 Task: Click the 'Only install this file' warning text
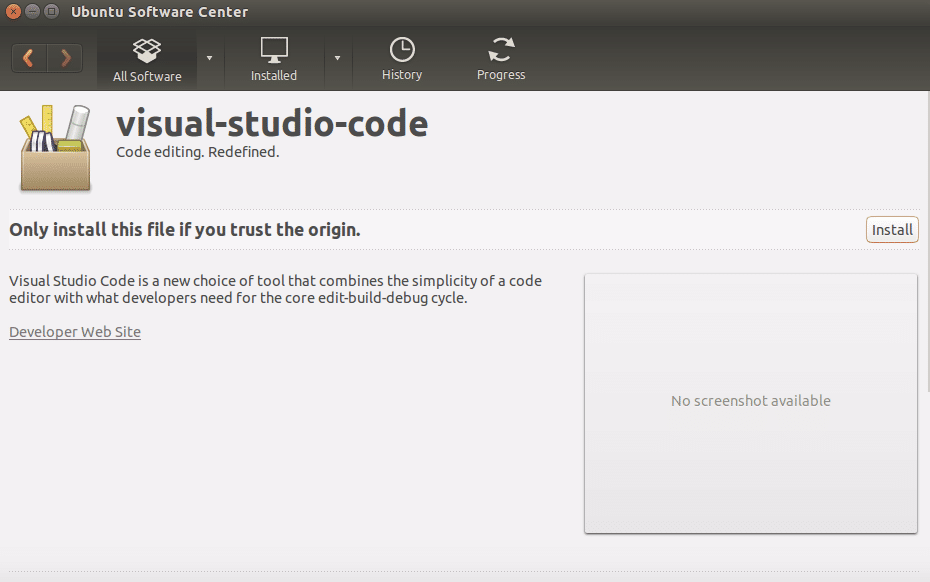(185, 230)
